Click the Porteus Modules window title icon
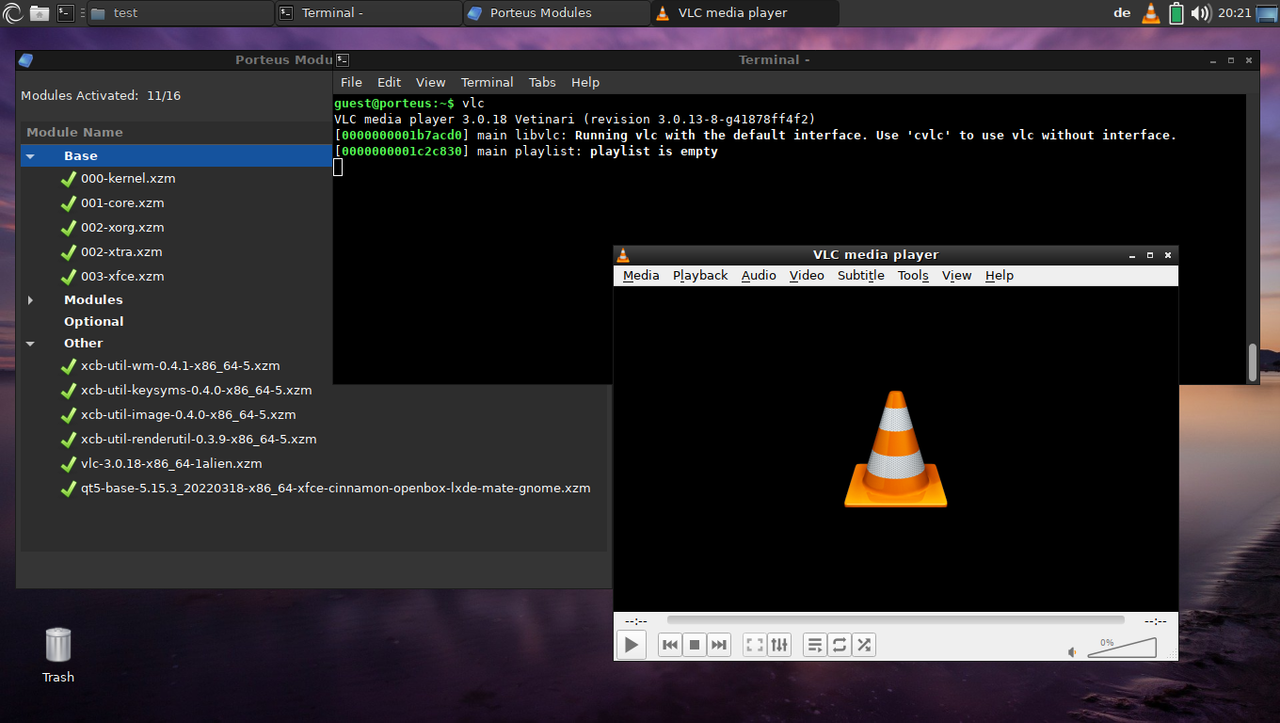This screenshot has height=723, width=1280. 26,60
